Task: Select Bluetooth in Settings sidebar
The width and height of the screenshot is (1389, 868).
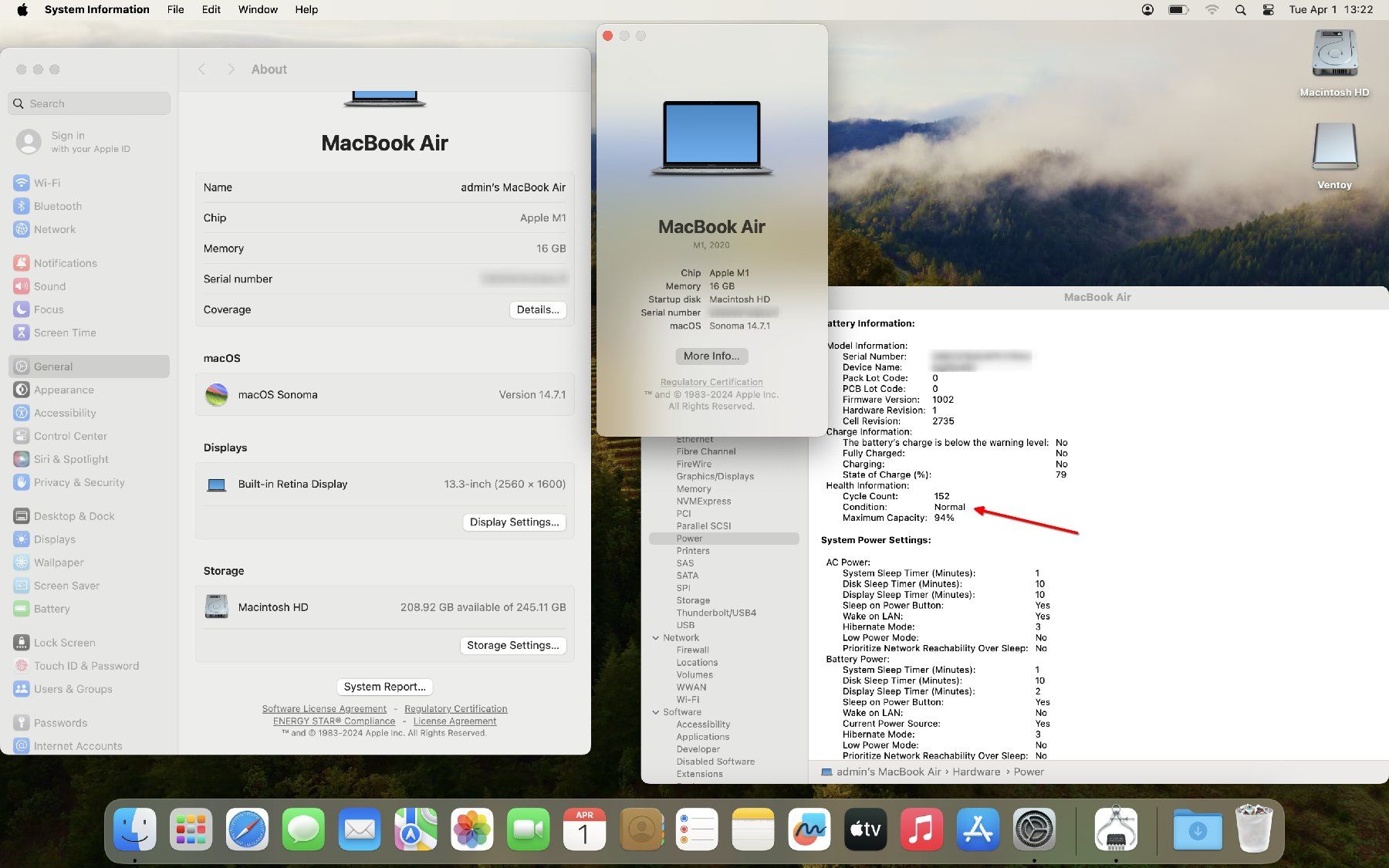Action: [90, 206]
